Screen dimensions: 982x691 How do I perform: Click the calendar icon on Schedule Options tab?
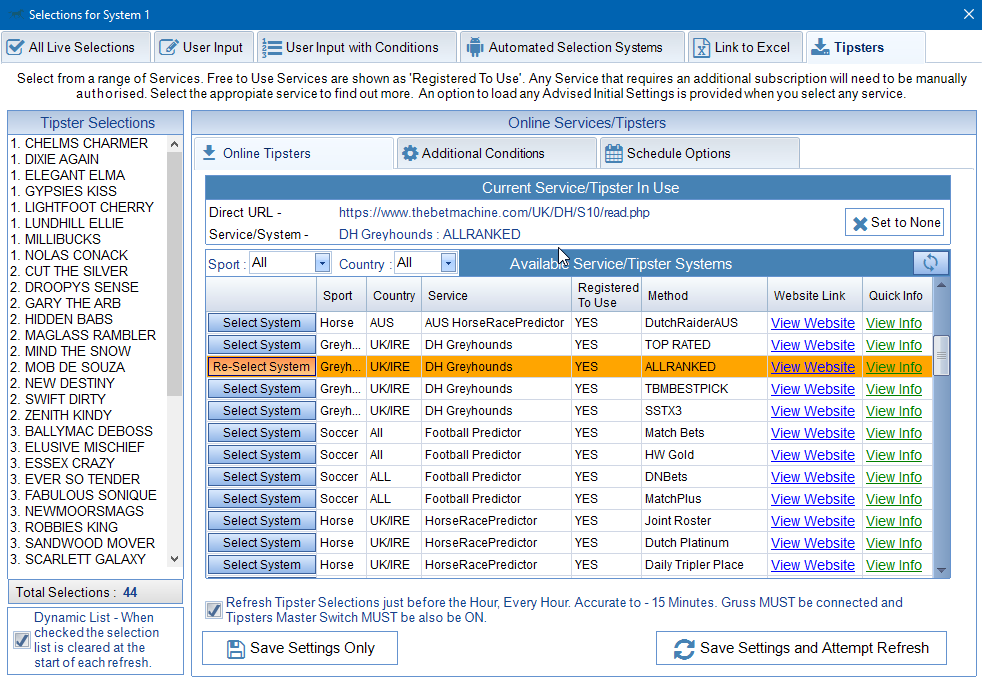pyautogui.click(x=614, y=153)
